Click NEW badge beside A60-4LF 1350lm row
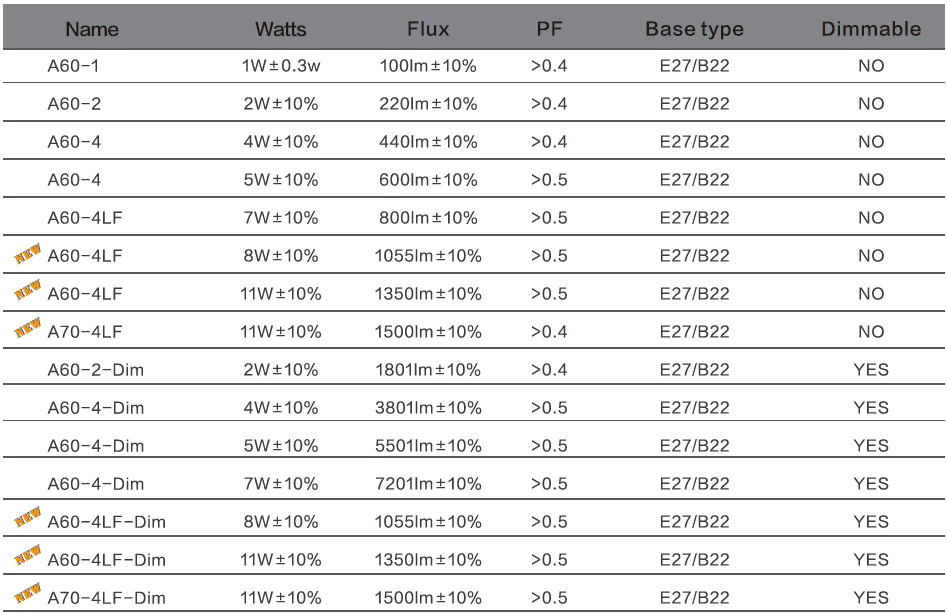Viewport: 947px width, 613px height. [28, 290]
